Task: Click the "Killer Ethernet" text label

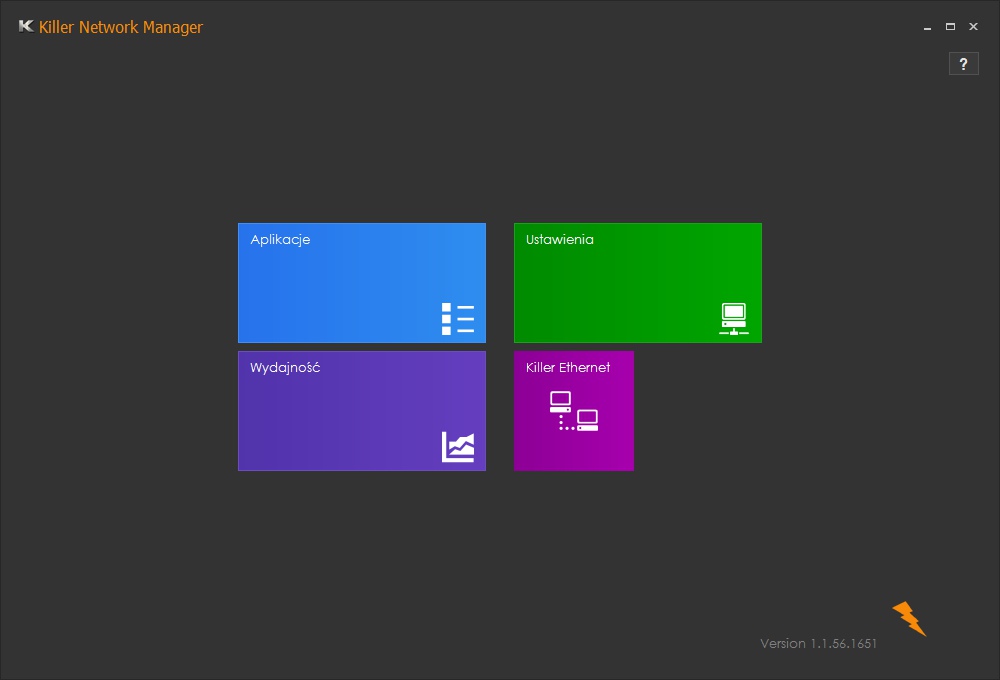Action: (x=568, y=368)
